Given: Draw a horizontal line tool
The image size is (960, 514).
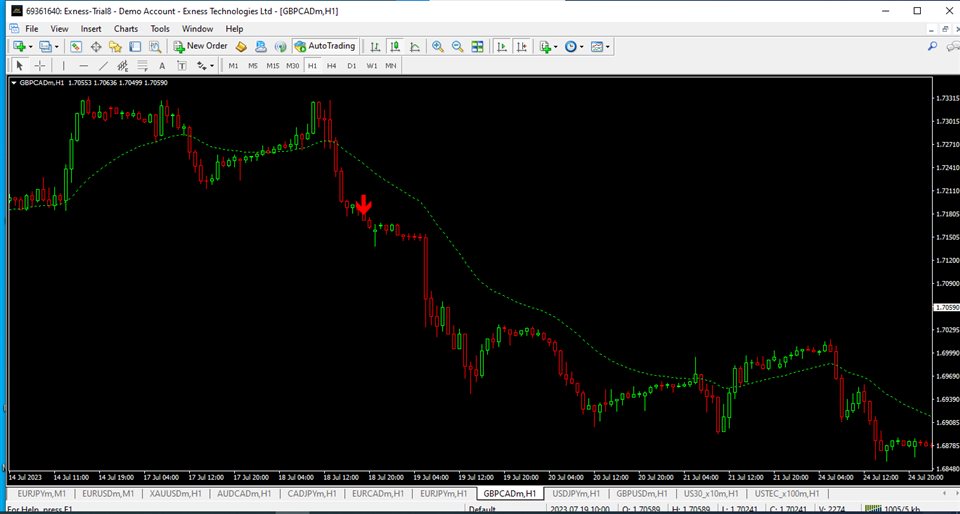Looking at the screenshot, I should (83, 65).
